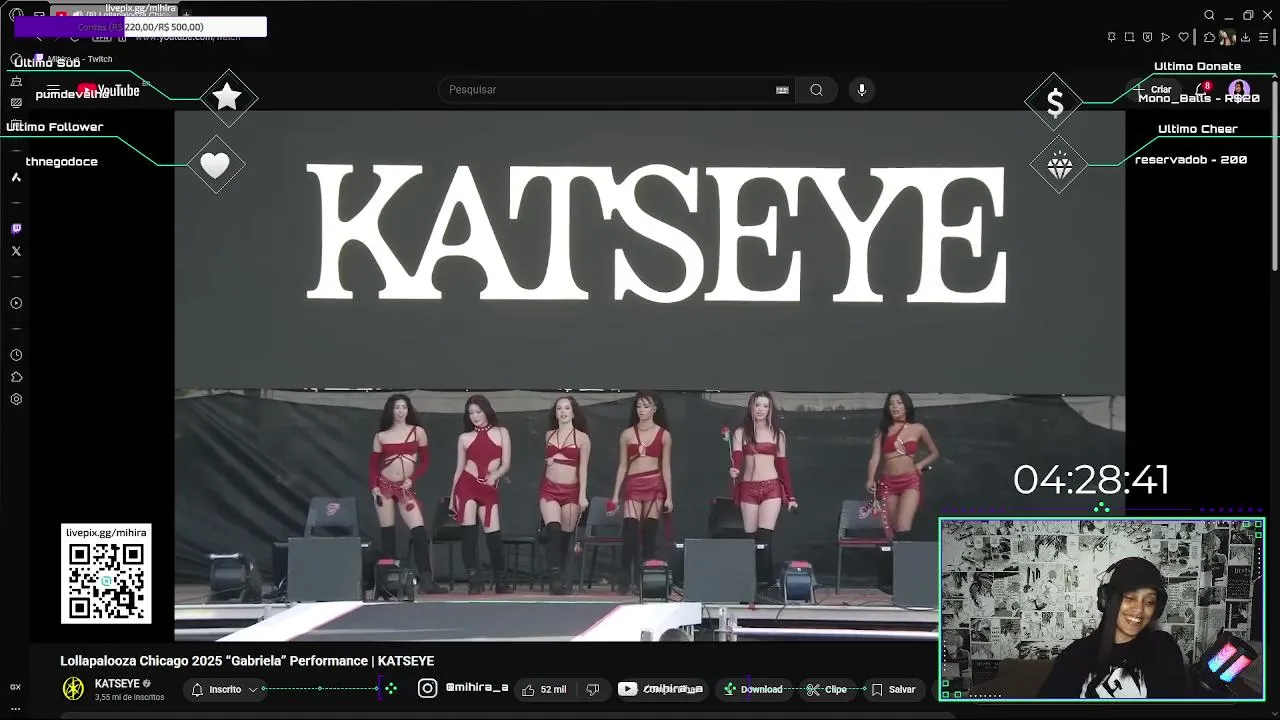Click the KATSEYE video player
Viewport: 1280px width, 720px height.
650,375
